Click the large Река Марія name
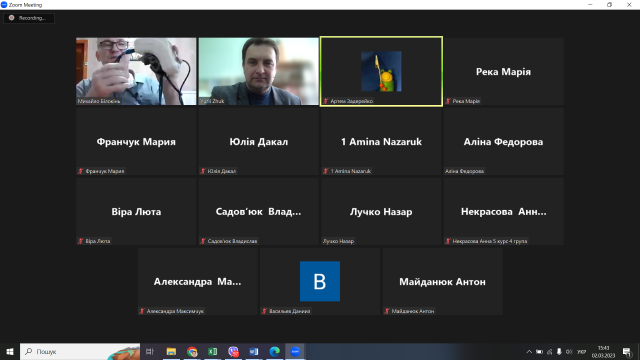The image size is (640, 360). click(503, 71)
